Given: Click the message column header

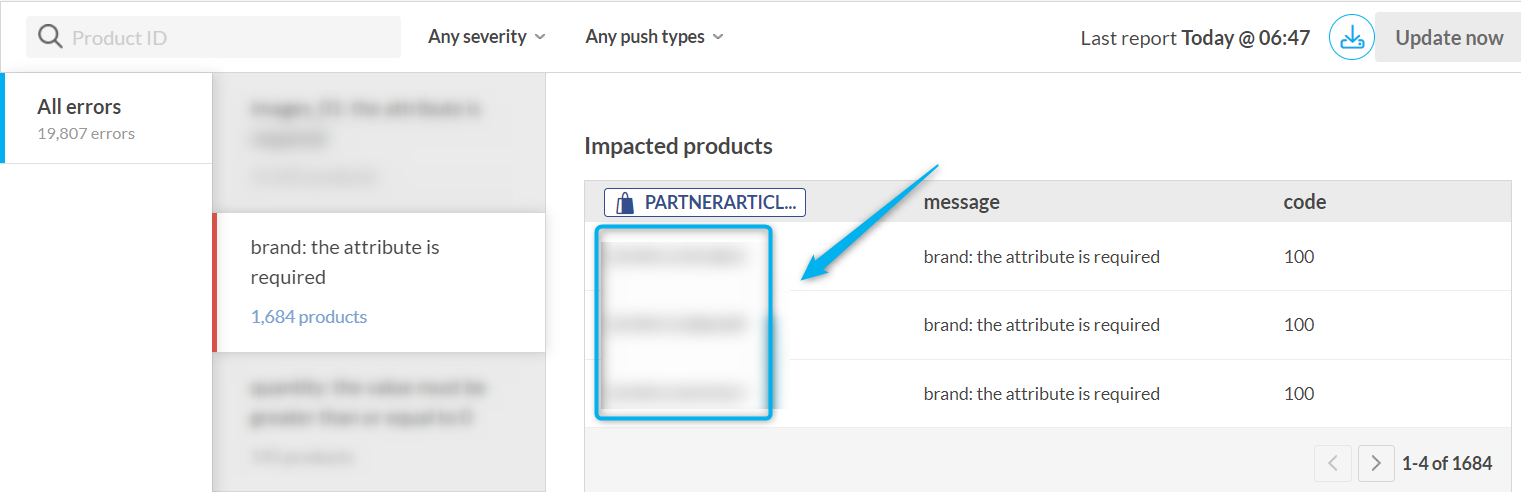Looking at the screenshot, I should click(x=961, y=202).
